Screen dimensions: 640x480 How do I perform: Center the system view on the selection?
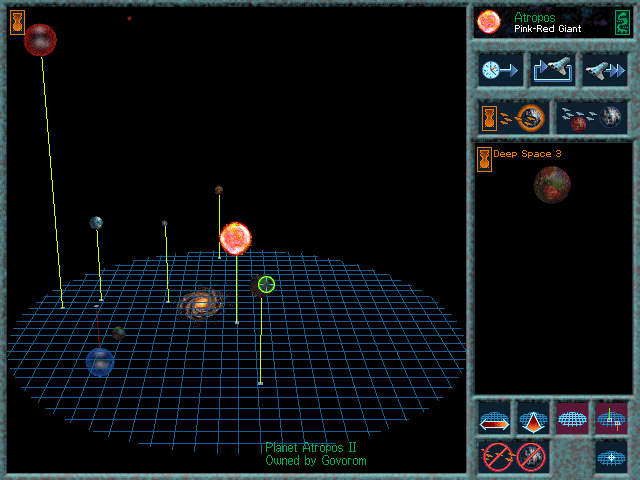coord(611,457)
